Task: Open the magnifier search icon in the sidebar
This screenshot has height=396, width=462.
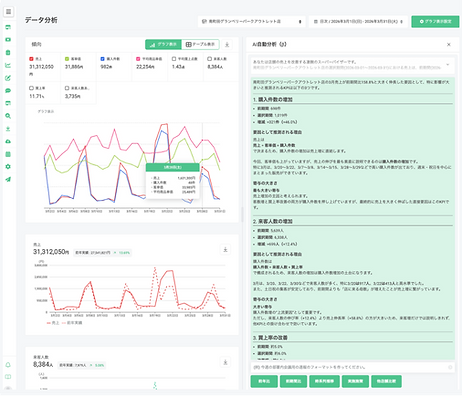Action: (8, 116)
